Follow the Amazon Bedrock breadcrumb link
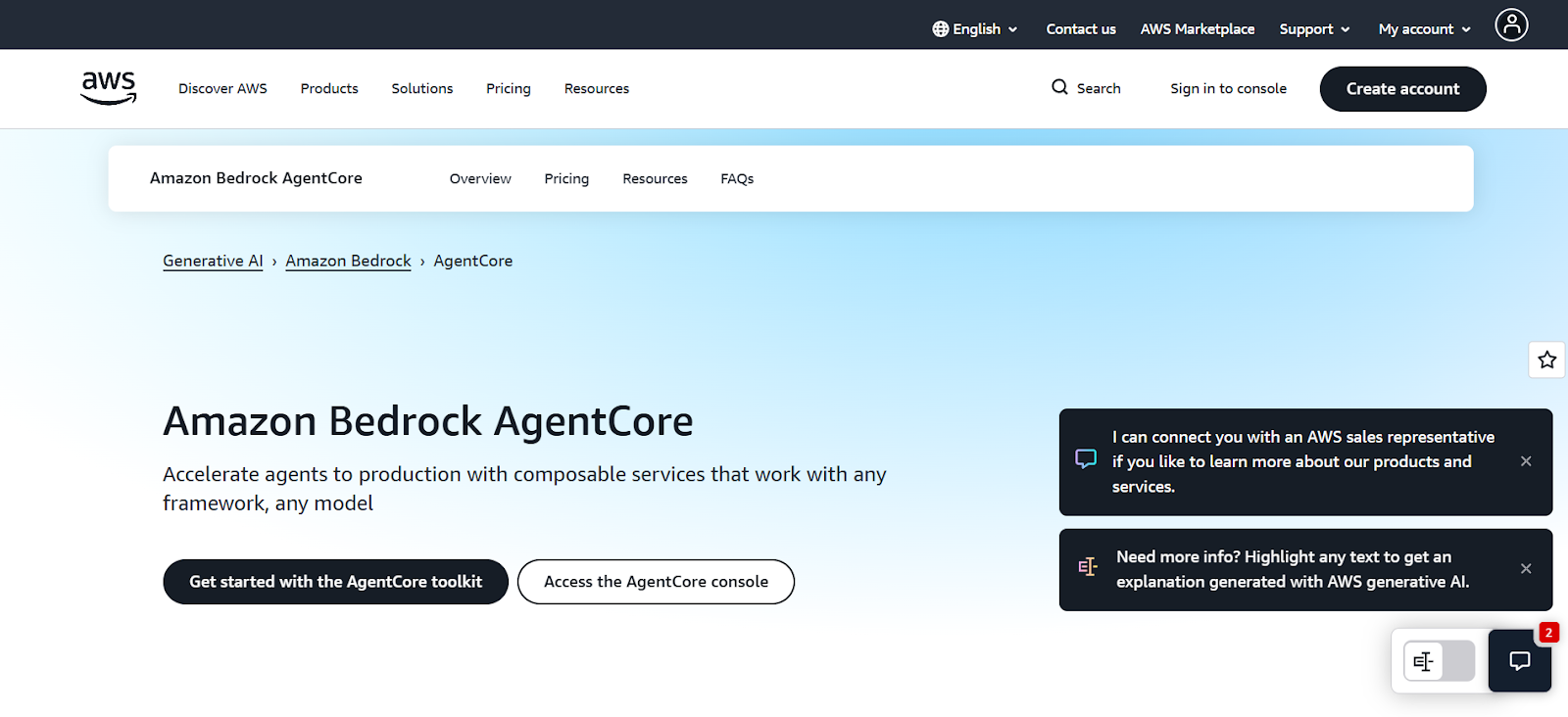The height and width of the screenshot is (717, 1568). click(348, 262)
